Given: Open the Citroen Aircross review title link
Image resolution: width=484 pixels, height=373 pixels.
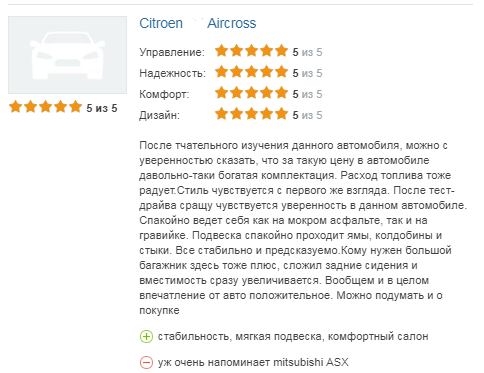Looking at the screenshot, I should 198,23.
